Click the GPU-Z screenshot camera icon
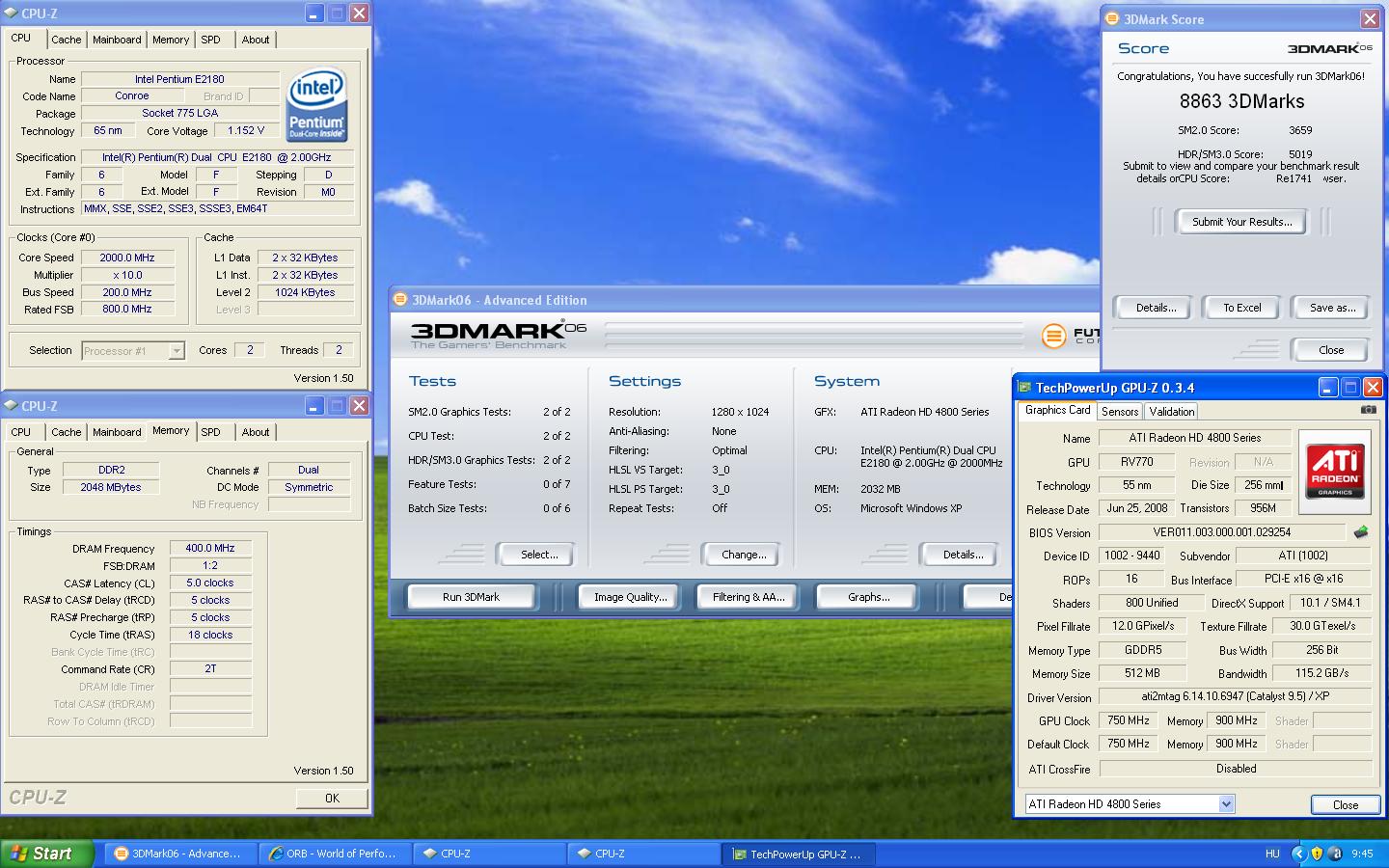Image resolution: width=1389 pixels, height=868 pixels. (1368, 410)
